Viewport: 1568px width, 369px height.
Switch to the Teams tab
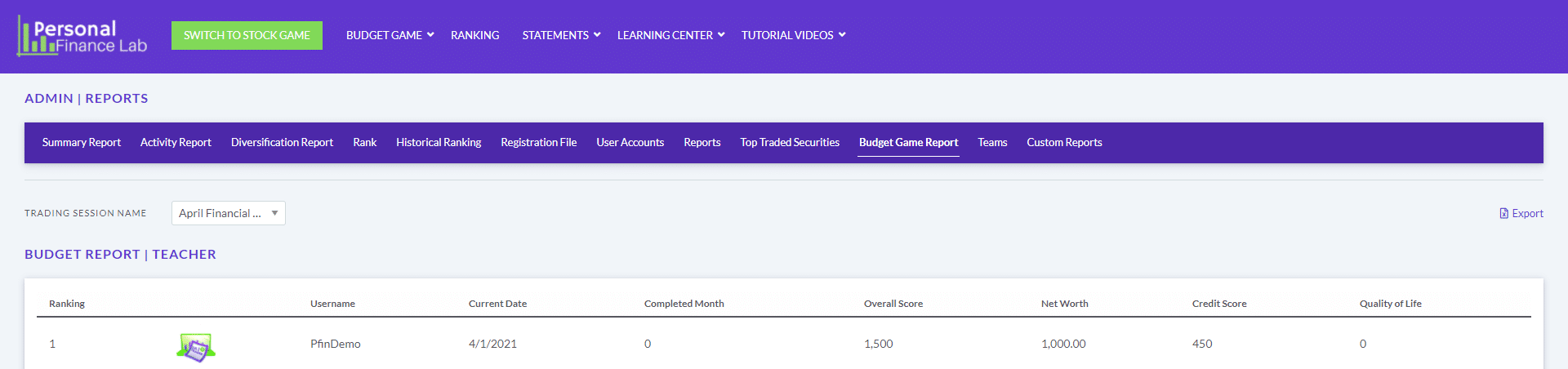(992, 142)
